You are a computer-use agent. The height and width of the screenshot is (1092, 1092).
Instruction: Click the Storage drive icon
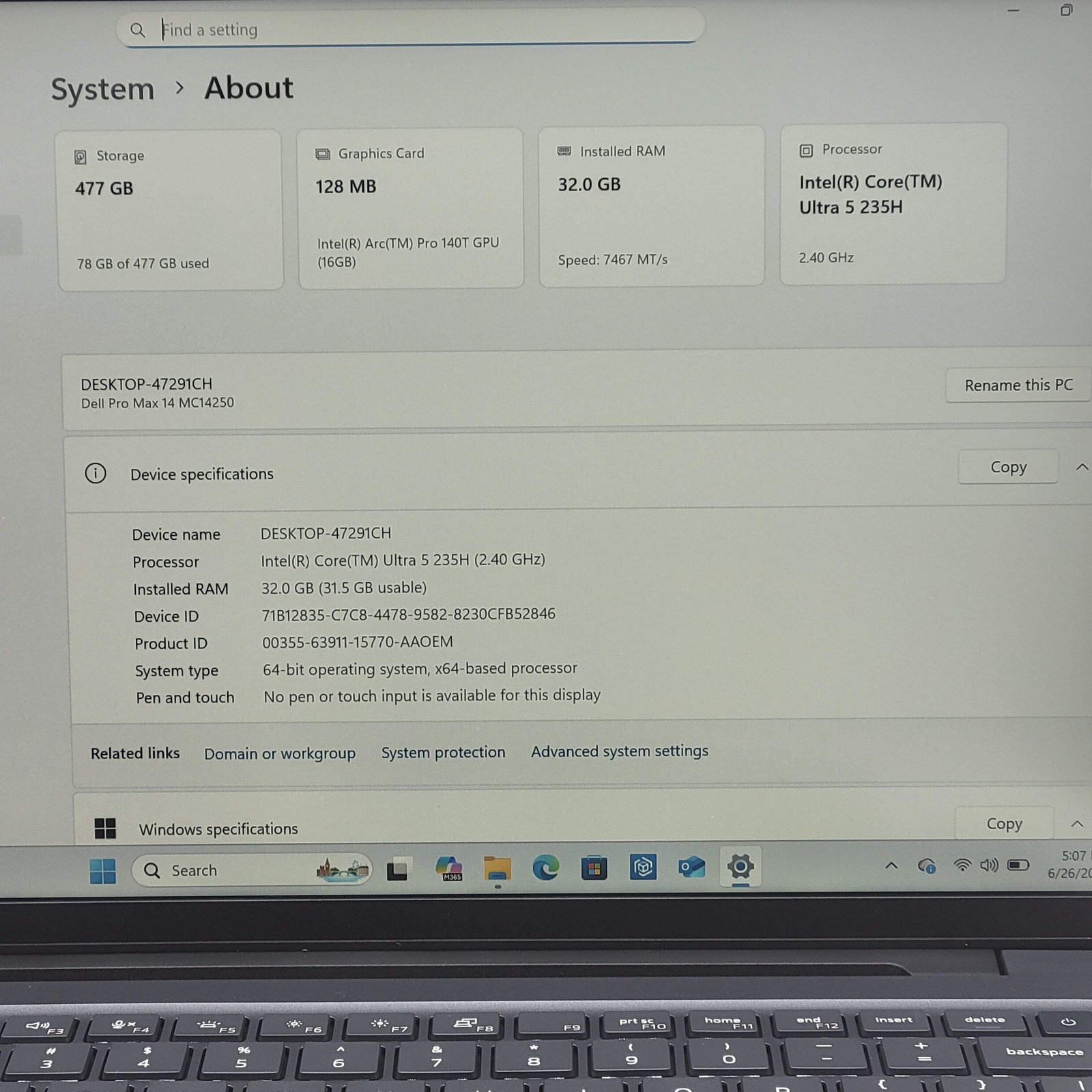(x=80, y=157)
